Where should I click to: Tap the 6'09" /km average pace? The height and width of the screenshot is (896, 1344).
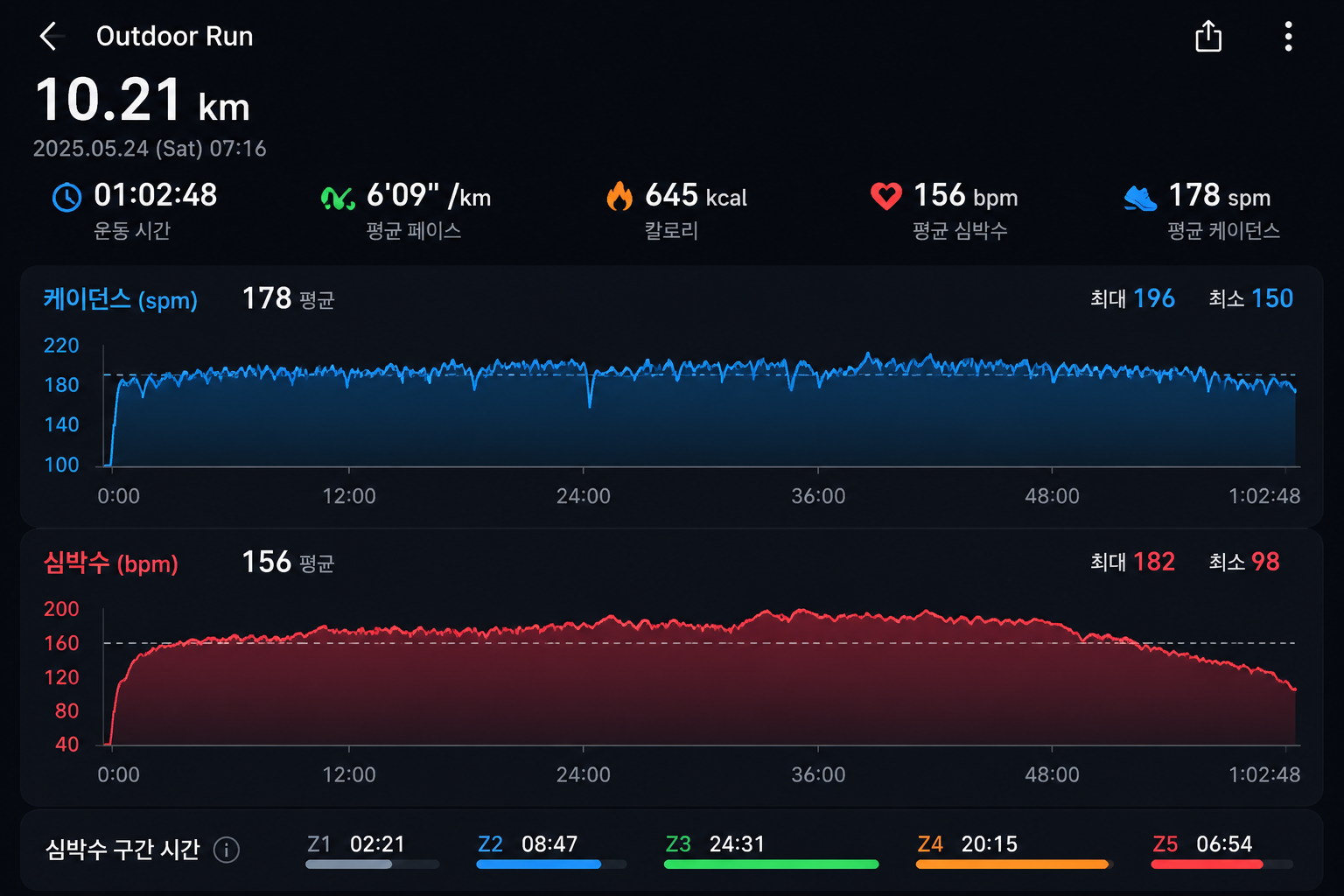click(429, 195)
